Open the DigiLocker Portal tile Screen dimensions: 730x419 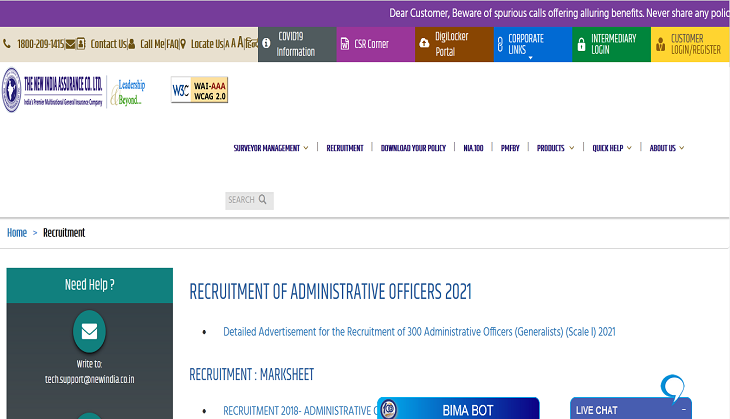click(454, 44)
